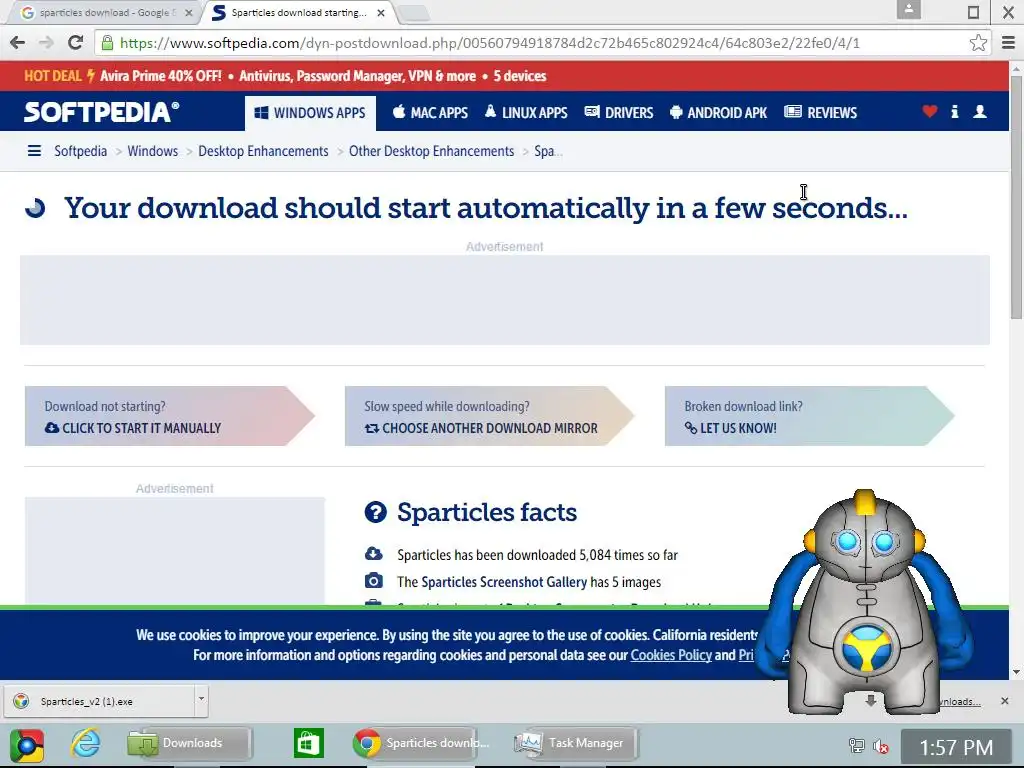Click the Chrome user profile icon
The image size is (1024, 768).
pyautogui.click(x=908, y=10)
